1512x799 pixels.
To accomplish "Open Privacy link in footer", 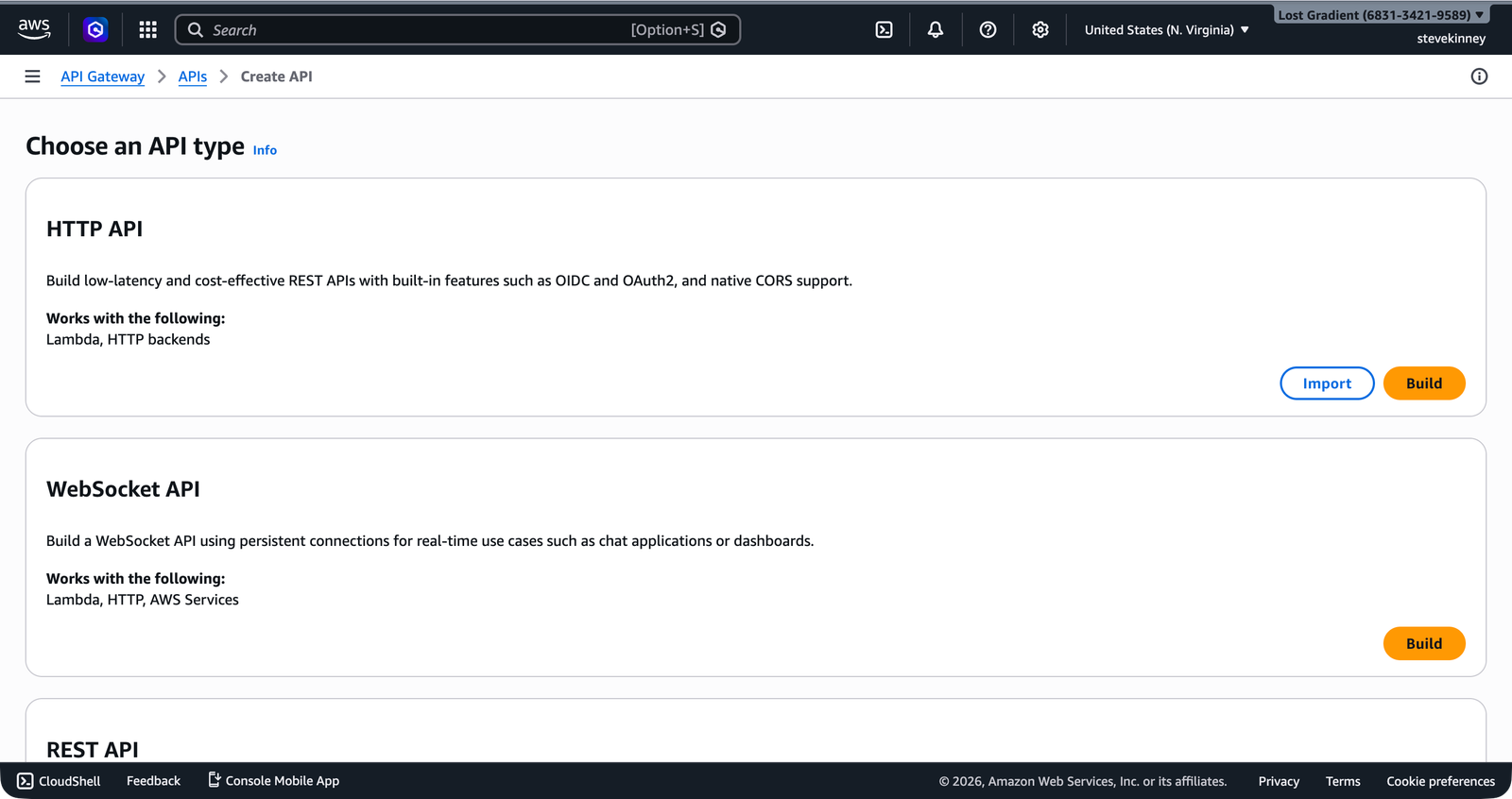I will coord(1279,781).
